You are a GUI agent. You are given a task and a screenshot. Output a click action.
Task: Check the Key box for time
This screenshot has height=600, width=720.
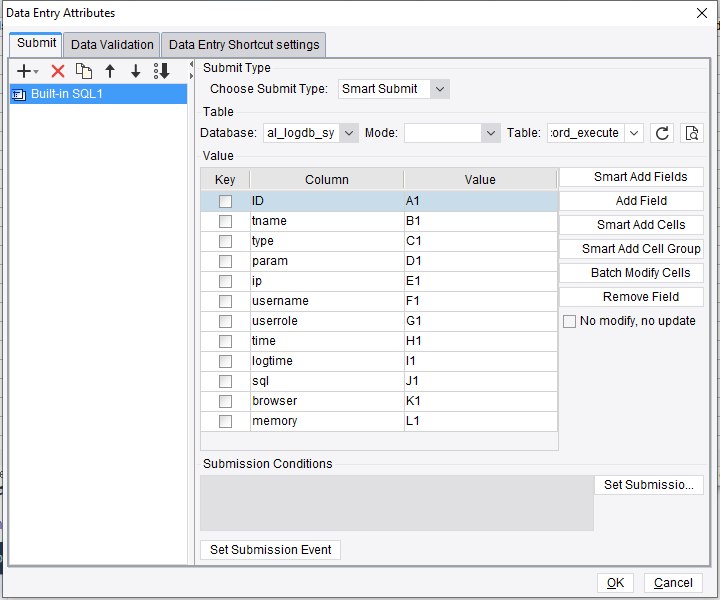225,341
